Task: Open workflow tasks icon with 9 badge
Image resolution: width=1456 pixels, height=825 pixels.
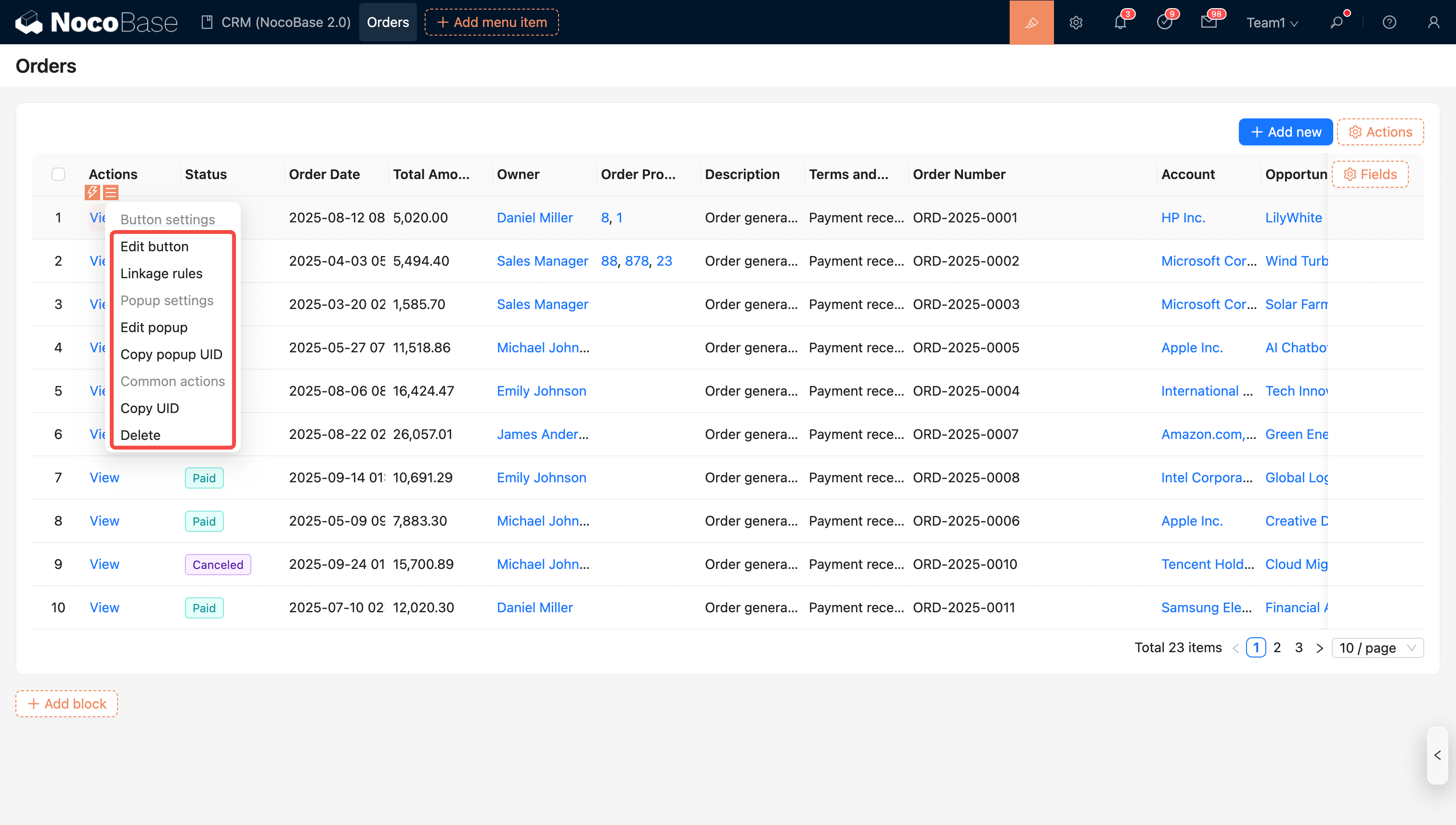Action: click(x=1164, y=22)
